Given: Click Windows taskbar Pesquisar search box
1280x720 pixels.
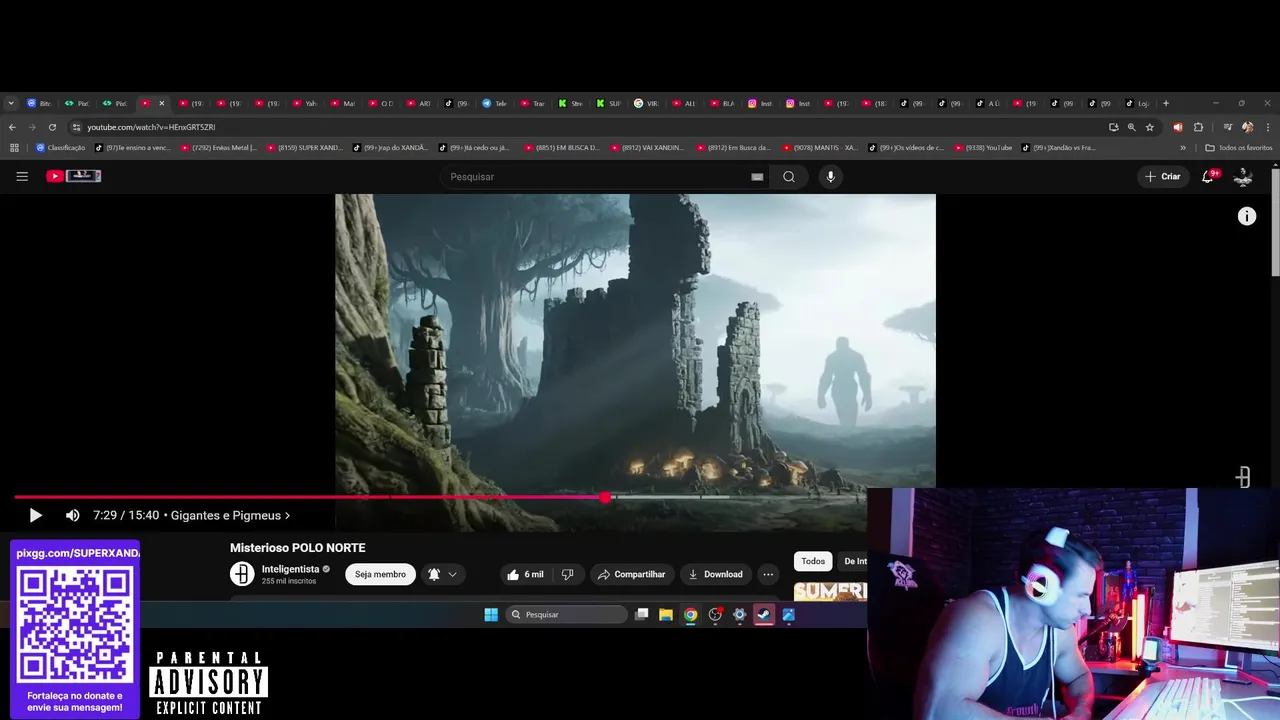Looking at the screenshot, I should click(x=566, y=614).
